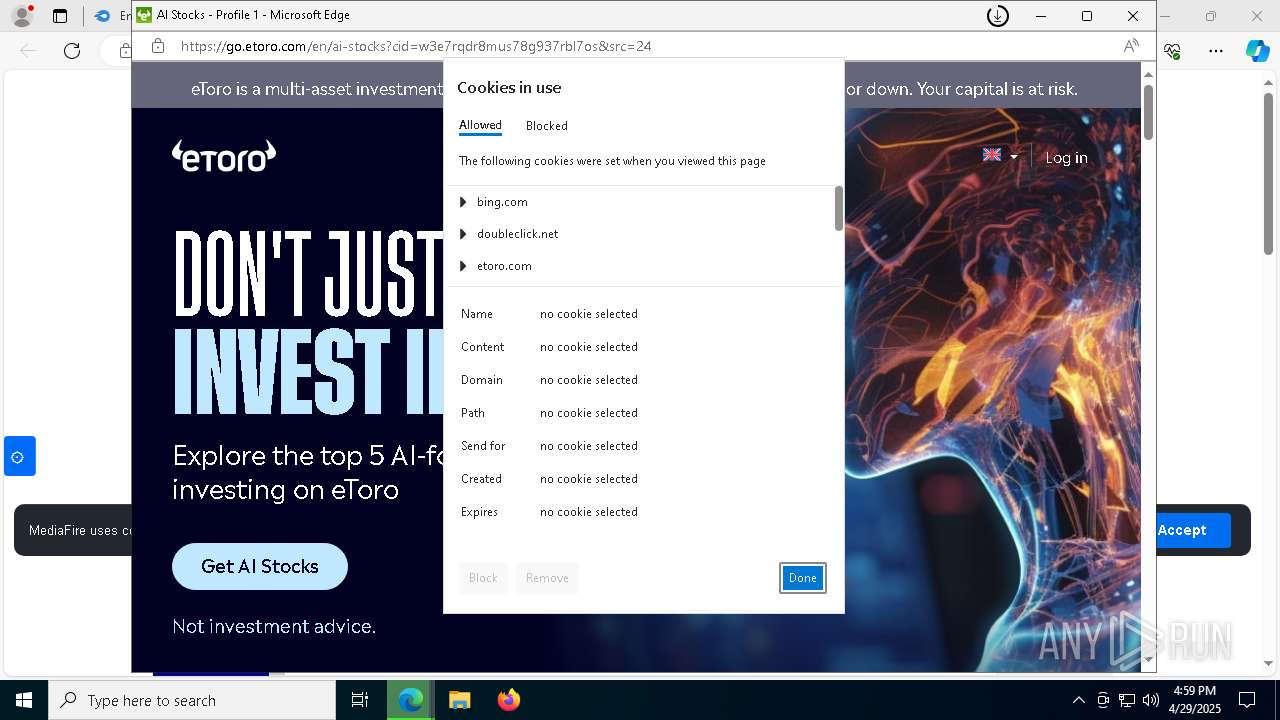The width and height of the screenshot is (1280, 720).
Task: Click the 'Not investment advice.' text
Action: pos(274,626)
